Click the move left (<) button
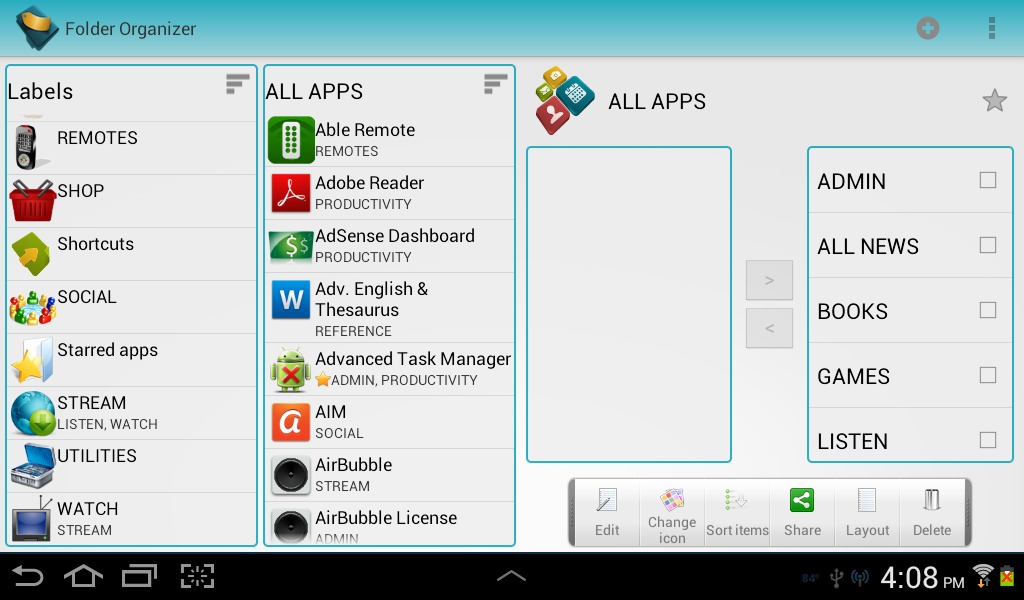 769,328
